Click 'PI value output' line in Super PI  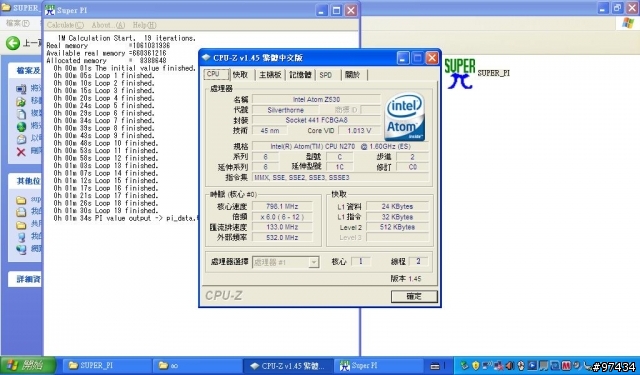[x=125, y=218]
